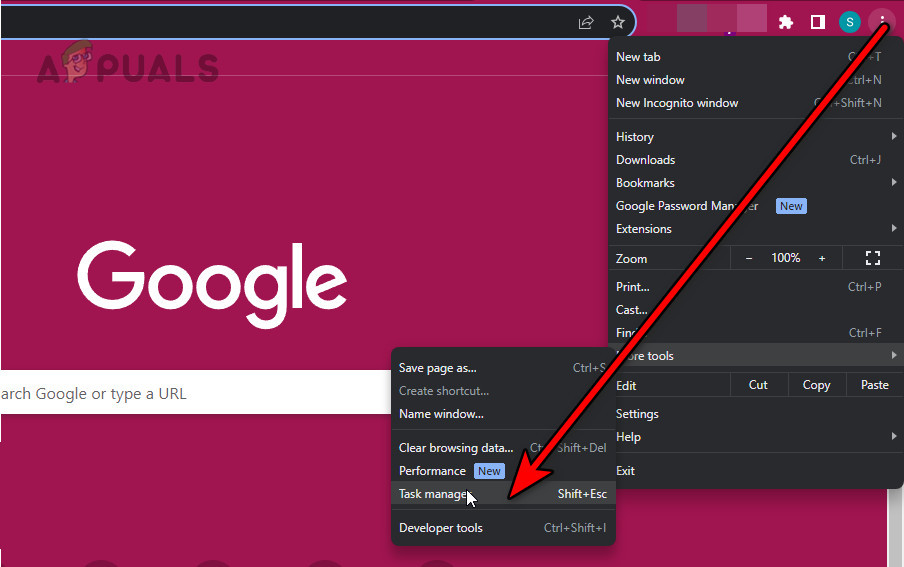This screenshot has width=904, height=567.
Task: Open Task manager from submenu
Action: coord(503,494)
